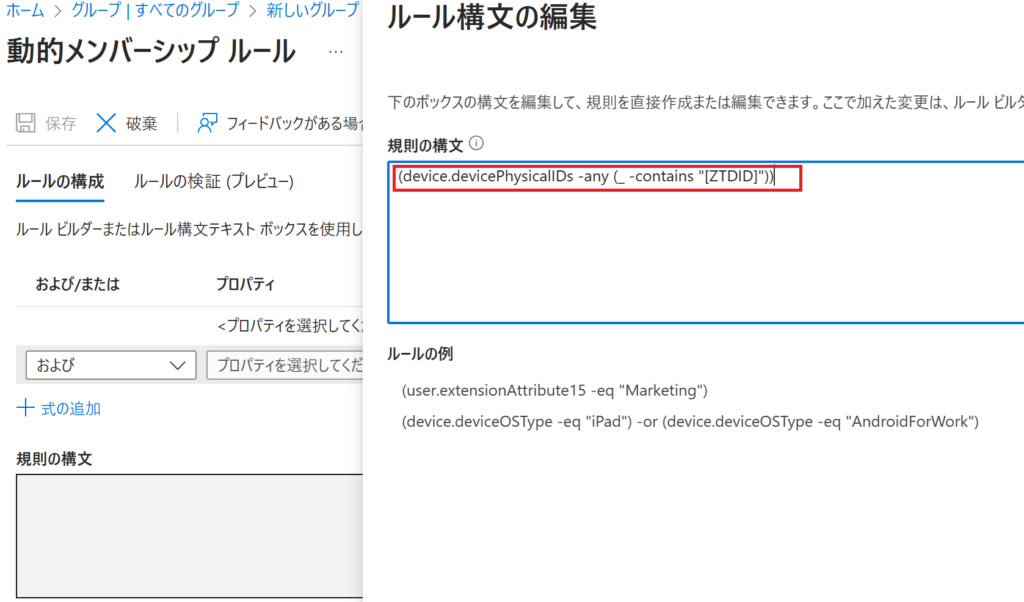Image resolution: width=1024 pixels, height=602 pixels.
Task: Switch to the ルールの構成 tab
Action: (x=60, y=182)
